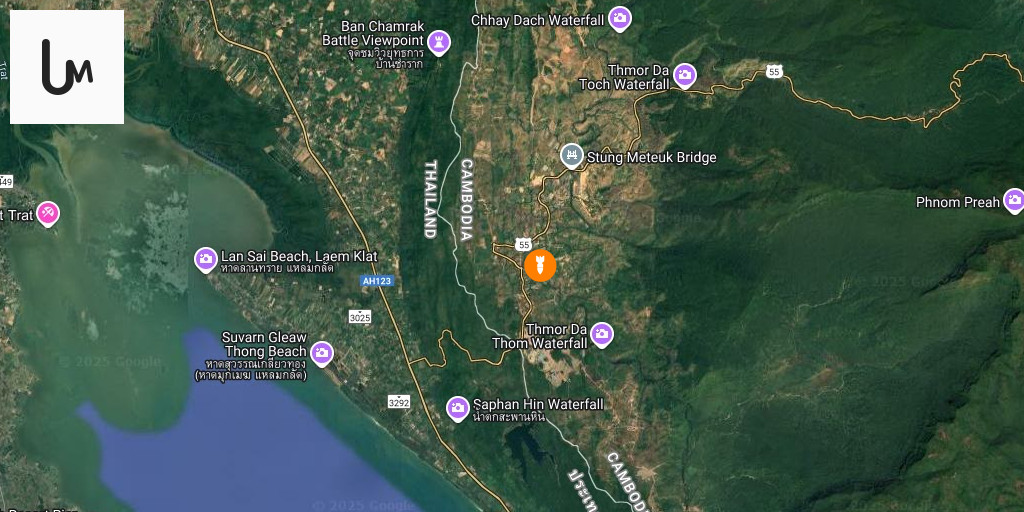Click Thmor Da Thom Waterfall pin
Viewport: 1024px width, 512px height.
[x=602, y=335]
